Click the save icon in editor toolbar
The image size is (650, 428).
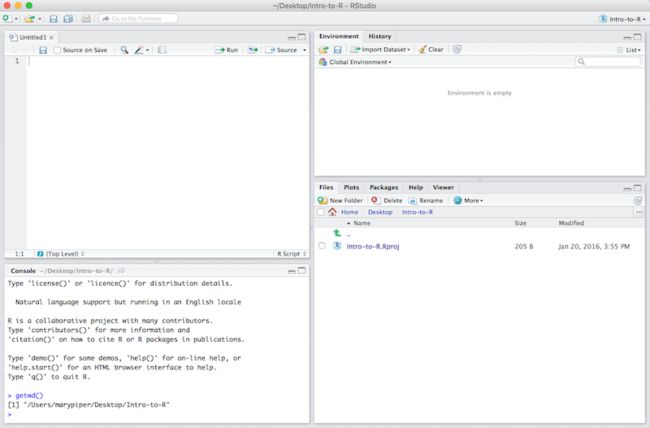(43, 50)
